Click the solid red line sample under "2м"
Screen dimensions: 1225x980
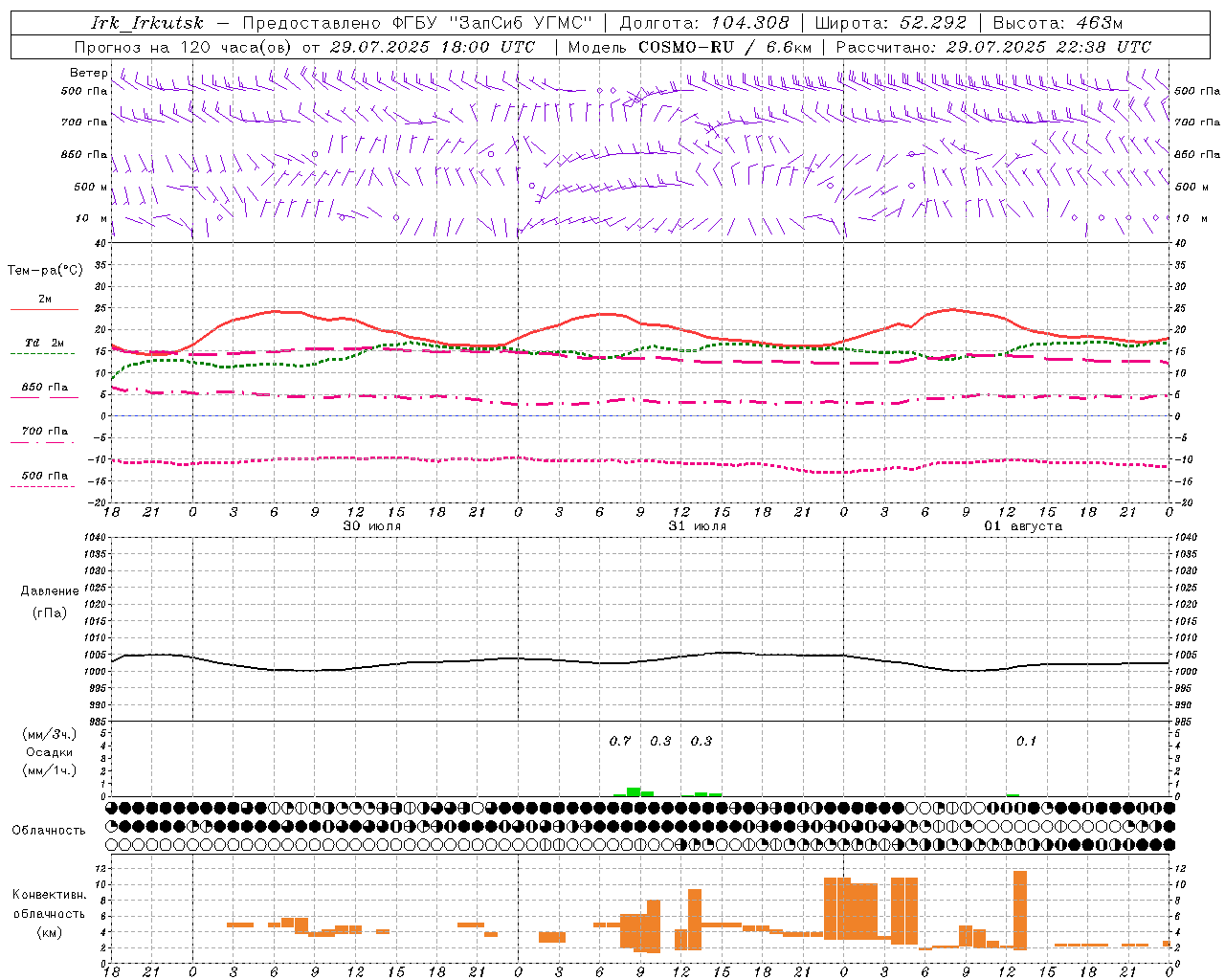44,310
